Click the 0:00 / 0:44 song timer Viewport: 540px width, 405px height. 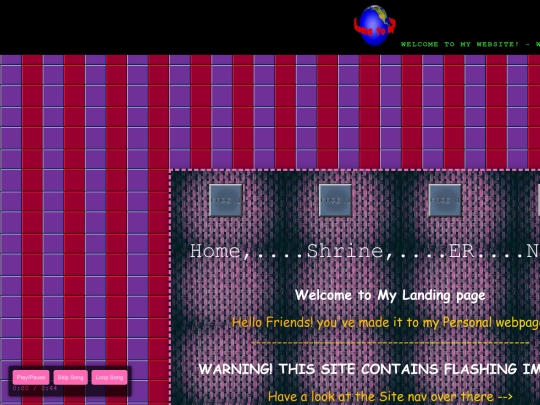pyautogui.click(x=35, y=388)
